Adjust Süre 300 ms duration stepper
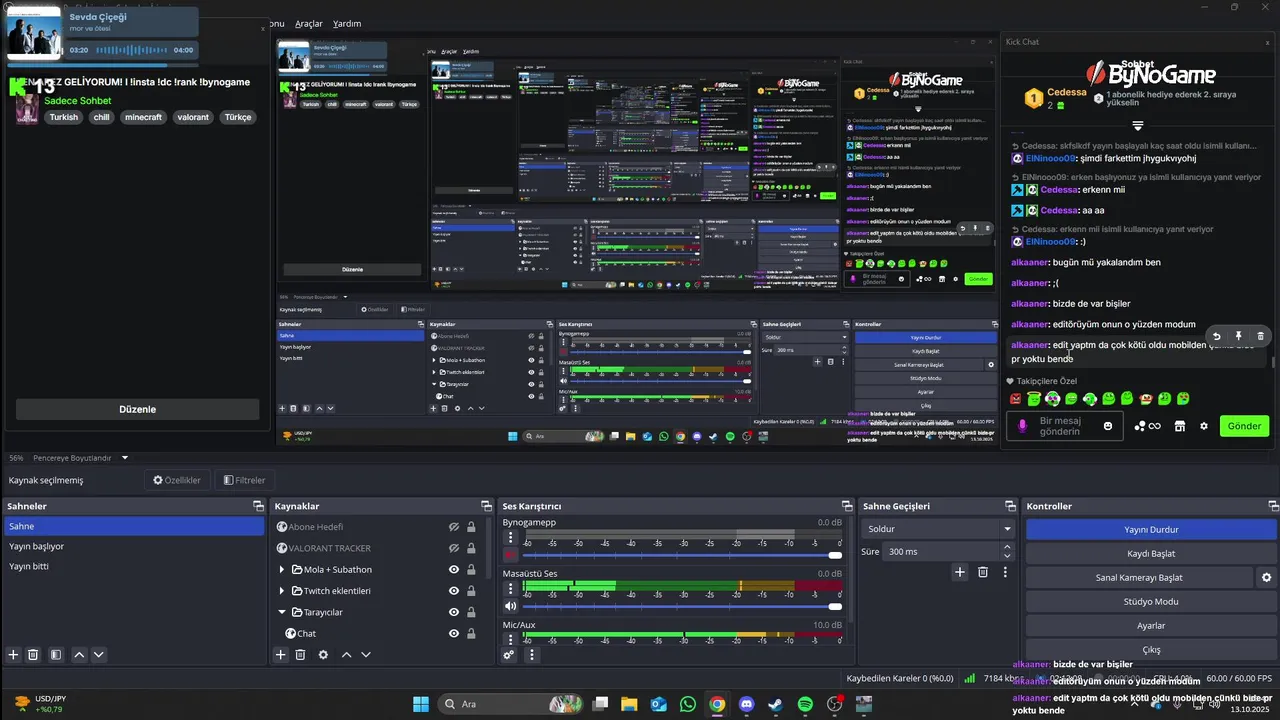 (x=1006, y=552)
